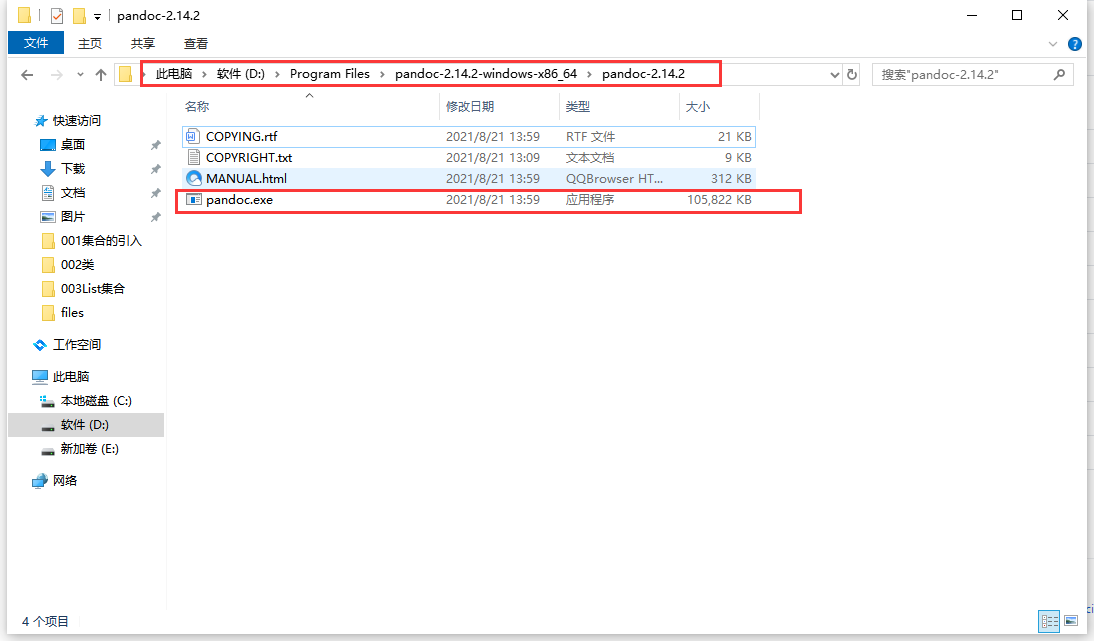Select the COPYING.rtf file icon

tap(193, 137)
